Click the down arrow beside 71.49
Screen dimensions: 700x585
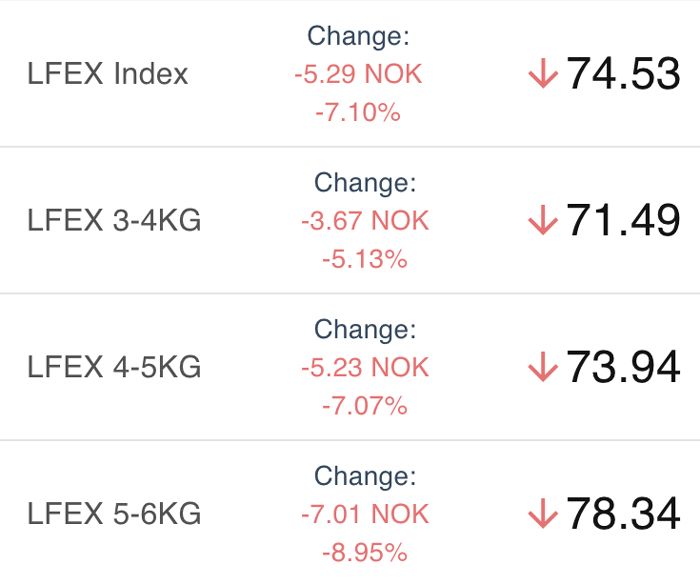pos(543,220)
